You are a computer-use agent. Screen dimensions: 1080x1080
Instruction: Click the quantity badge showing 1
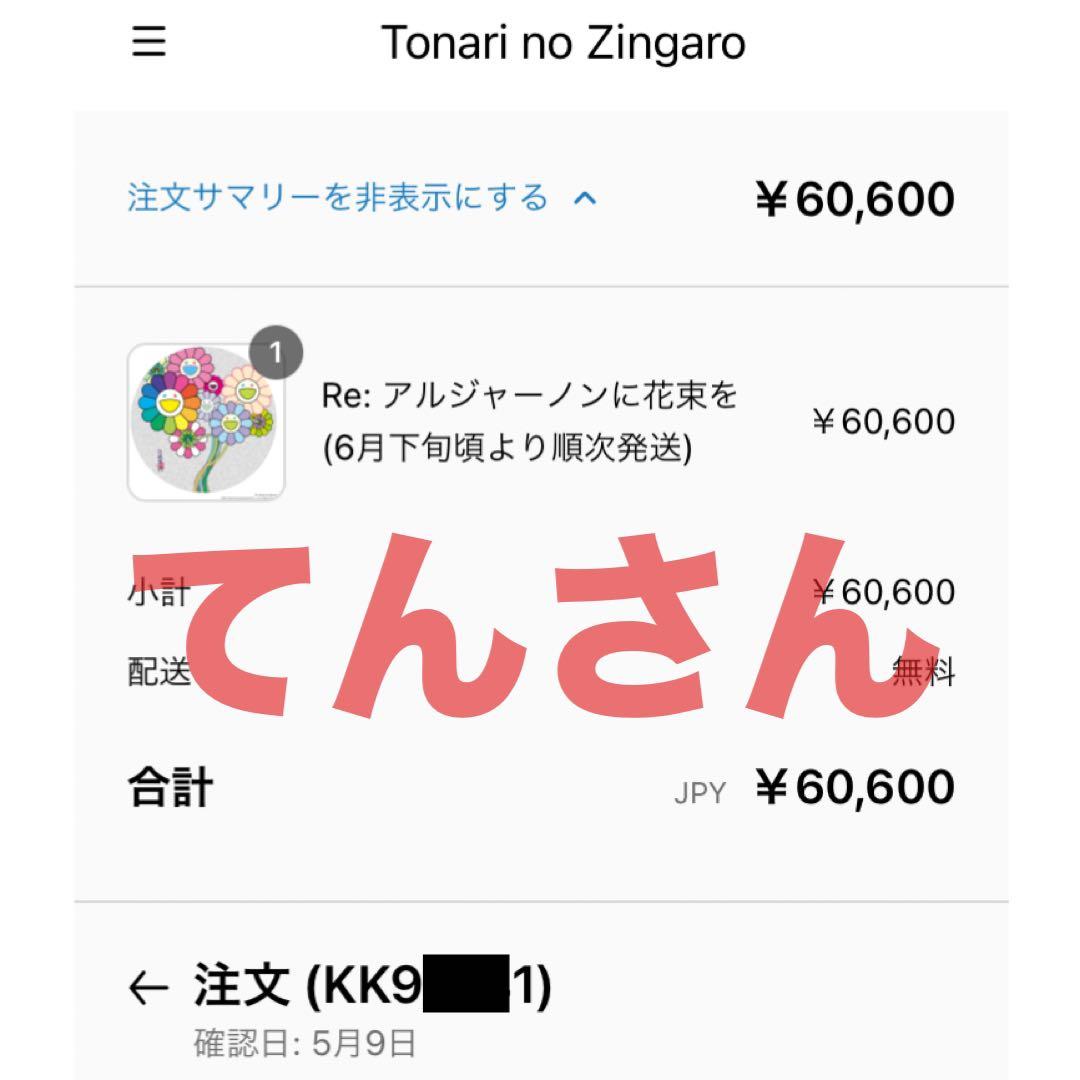pos(277,351)
